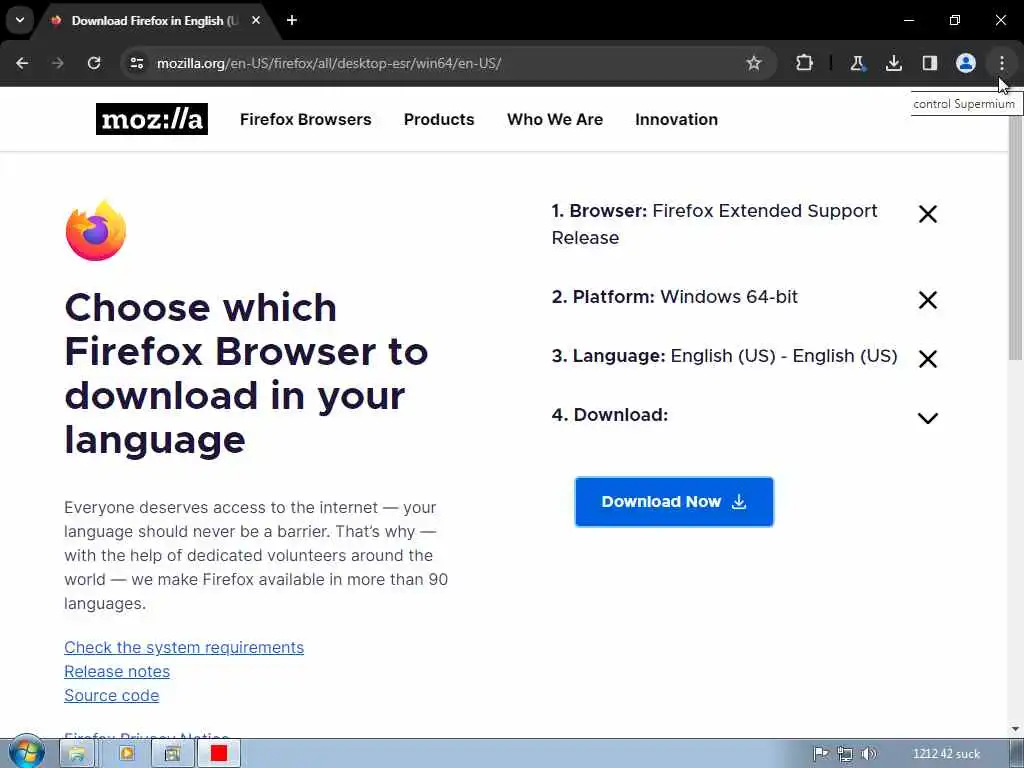Viewport: 1024px width, 768px height.
Task: Click '1. Browser: Firefox Extended Support Release' text
Action: (x=714, y=224)
